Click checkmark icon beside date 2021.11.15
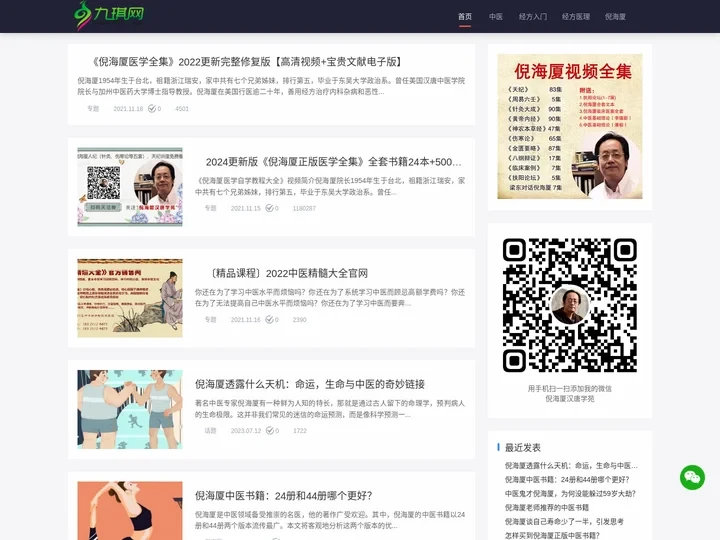720x540 pixels. 269,208
